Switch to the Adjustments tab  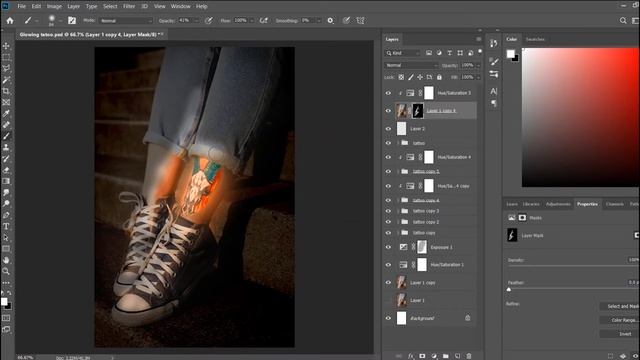558,204
